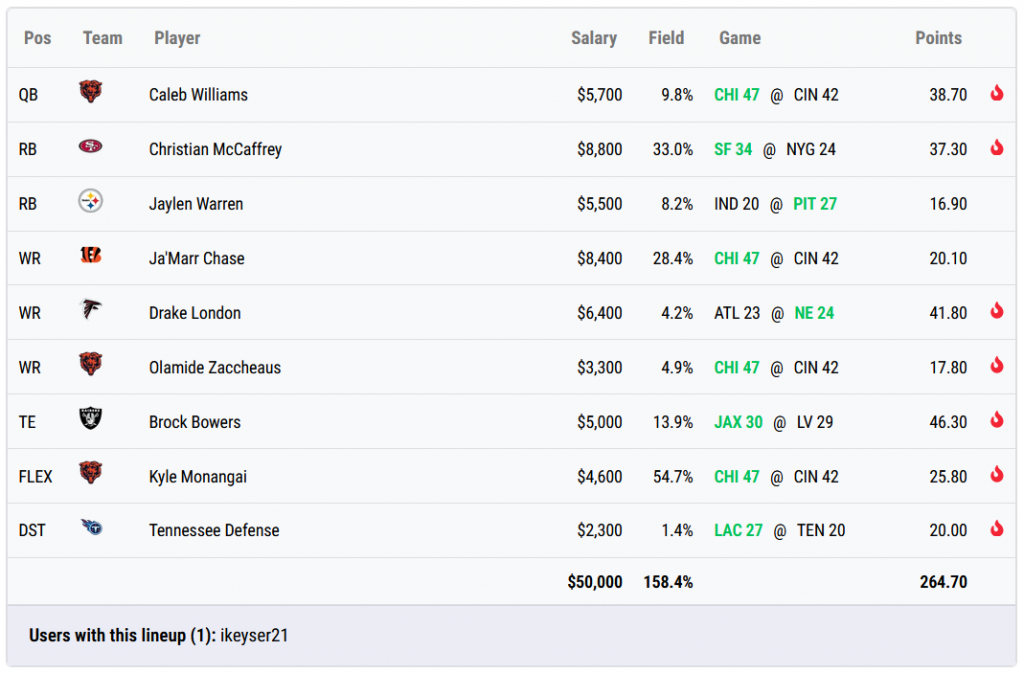Click the 49ers logo beside Christian McCaffrey
The height and width of the screenshot is (673, 1024).
(x=91, y=148)
